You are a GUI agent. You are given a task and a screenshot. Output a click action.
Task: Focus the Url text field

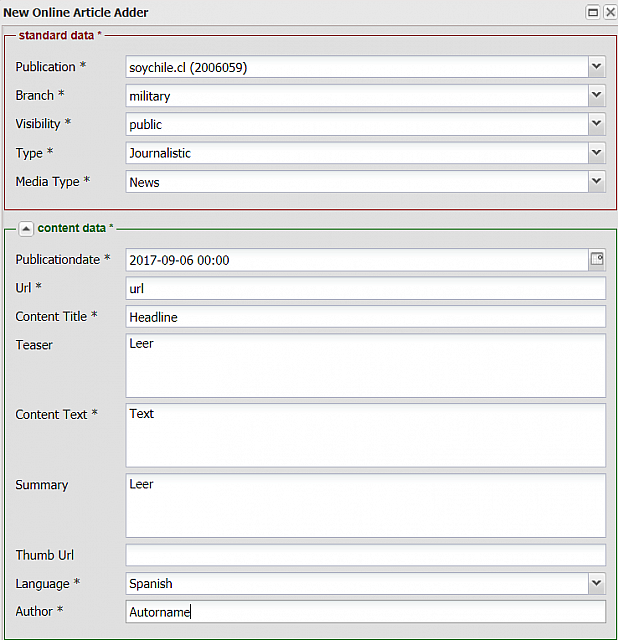click(365, 288)
